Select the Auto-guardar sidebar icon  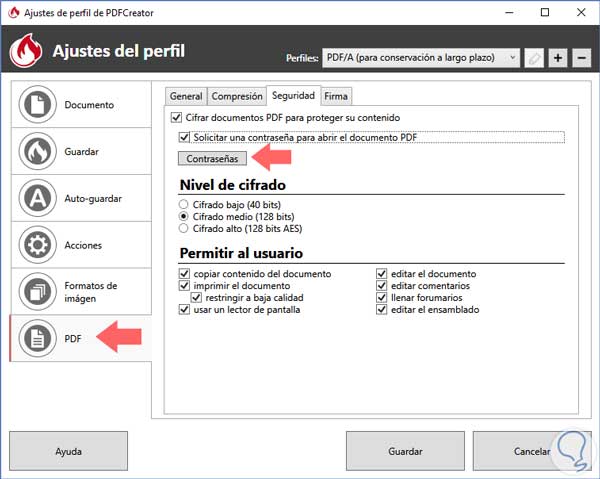click(x=37, y=198)
